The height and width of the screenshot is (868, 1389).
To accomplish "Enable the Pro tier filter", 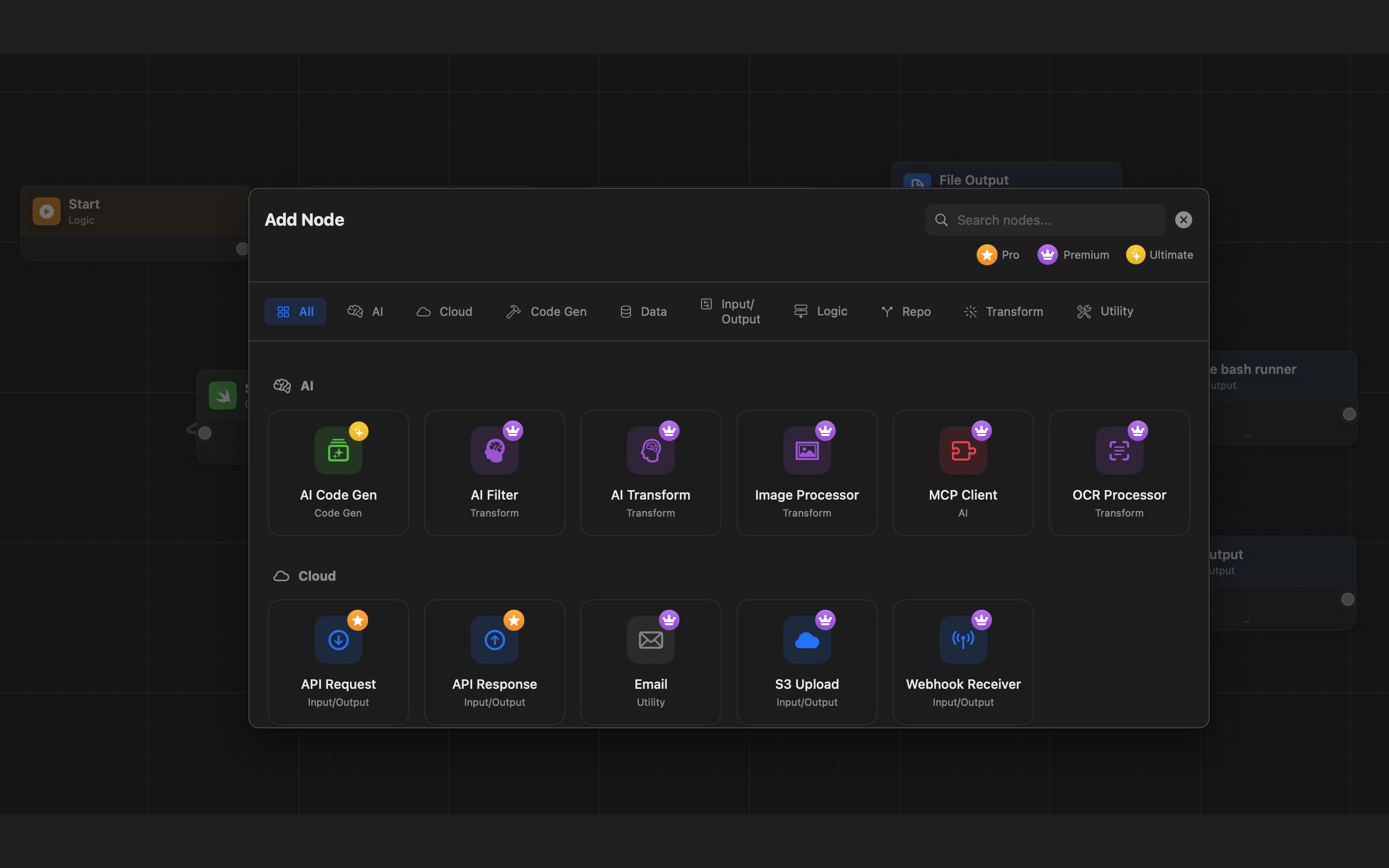I will click(997, 254).
